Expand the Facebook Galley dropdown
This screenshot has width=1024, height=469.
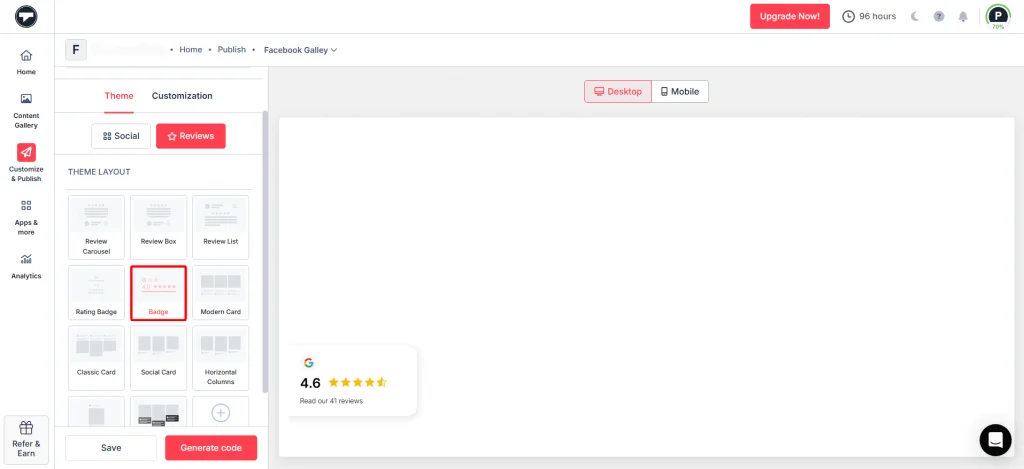pos(300,50)
